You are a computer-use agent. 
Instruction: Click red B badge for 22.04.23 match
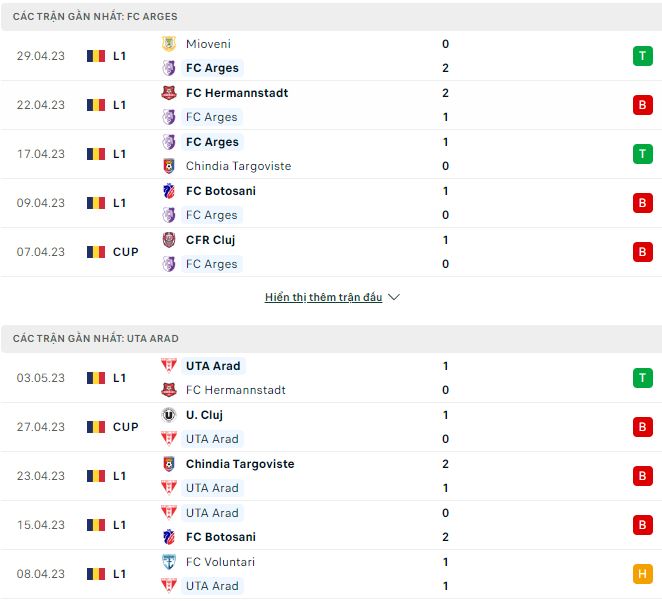pyautogui.click(x=642, y=105)
